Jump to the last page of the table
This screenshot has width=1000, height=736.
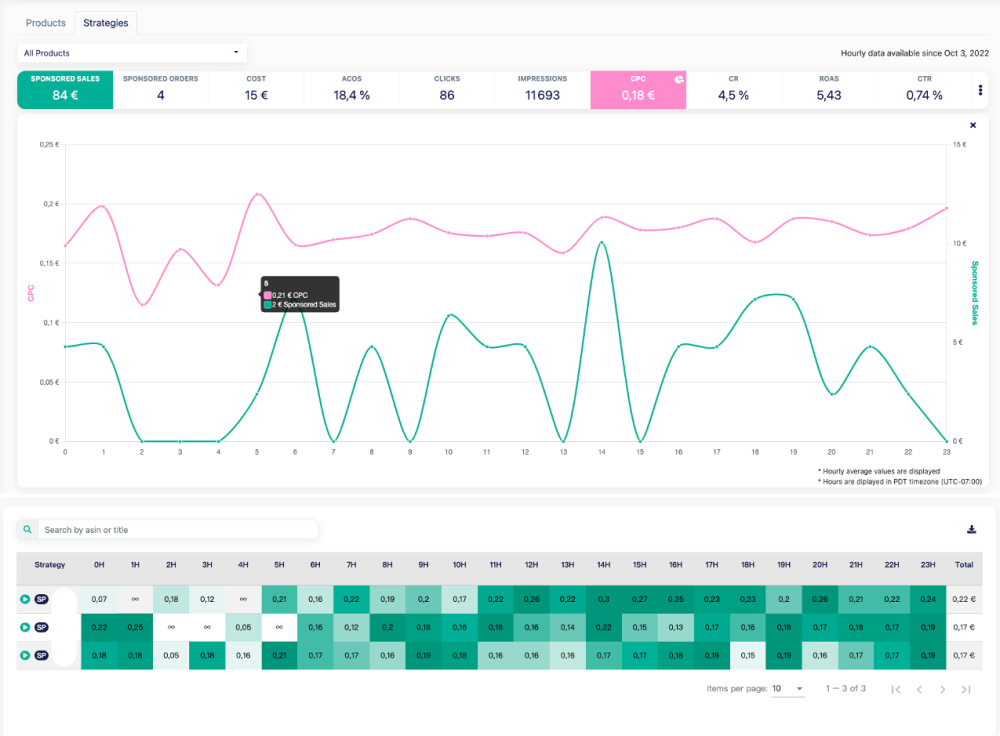point(966,689)
